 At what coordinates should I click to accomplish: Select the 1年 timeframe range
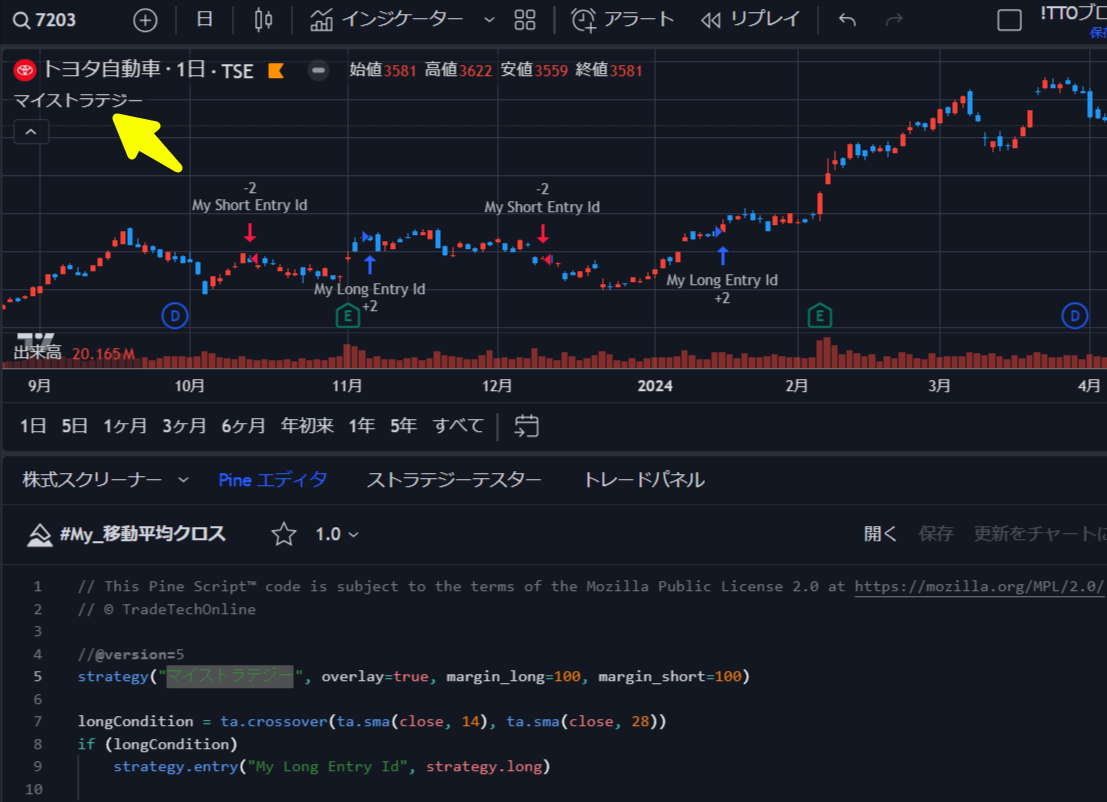coord(361,425)
